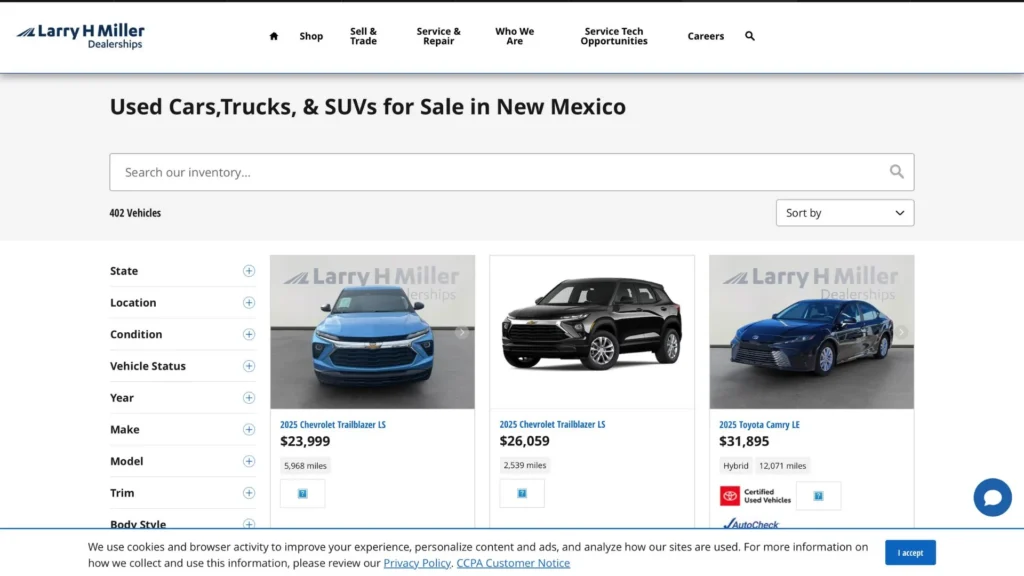1024x576 pixels.
Task: Show next photo of Toyota Camry
Action: click(x=901, y=332)
